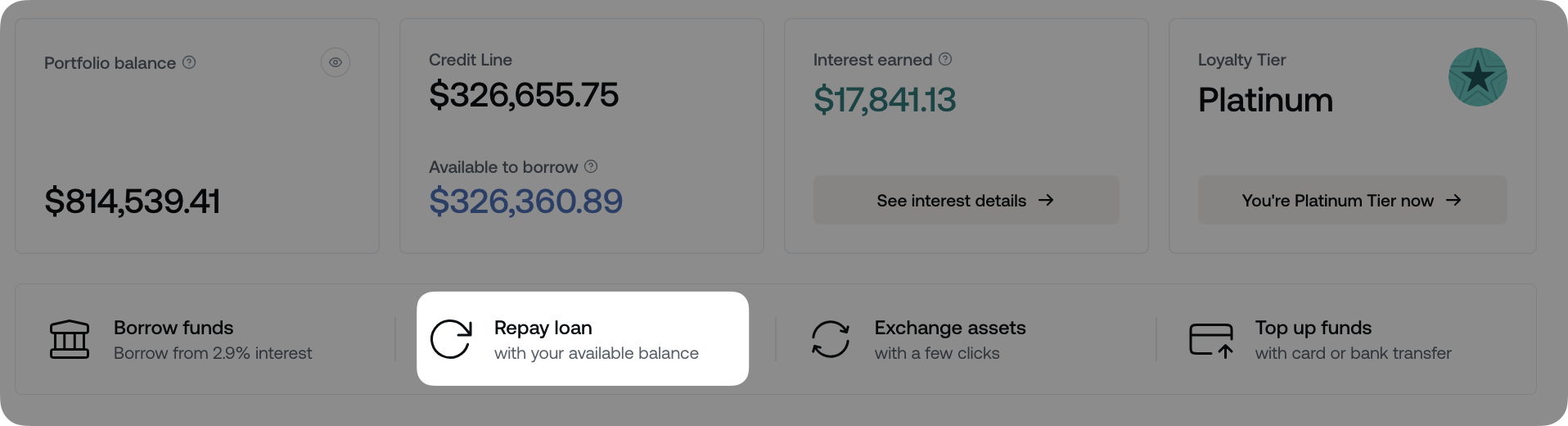Click the Platinum loyalty tier title
Screen dimensions: 1568x426
[1265, 100]
